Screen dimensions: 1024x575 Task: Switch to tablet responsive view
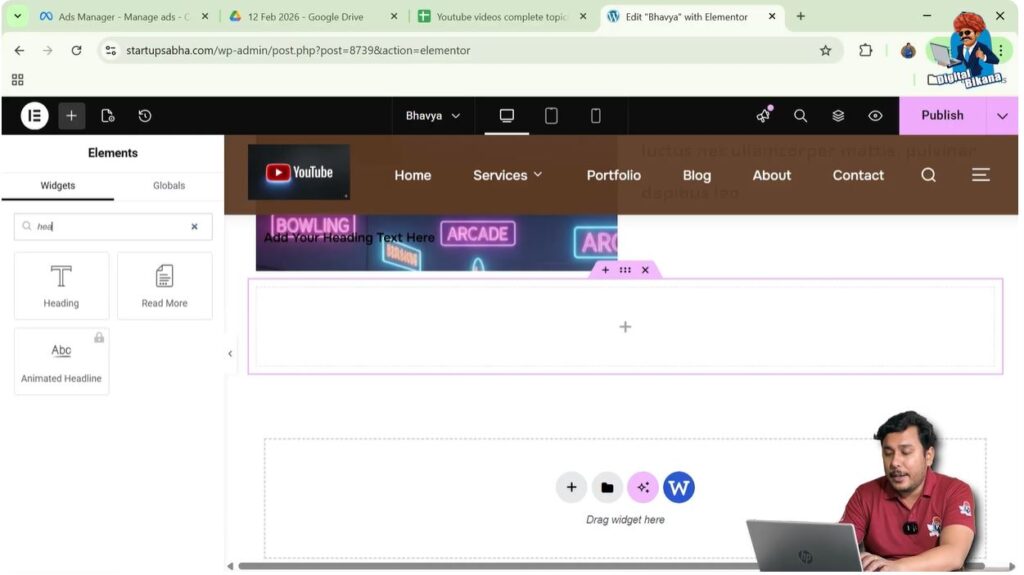pos(551,116)
